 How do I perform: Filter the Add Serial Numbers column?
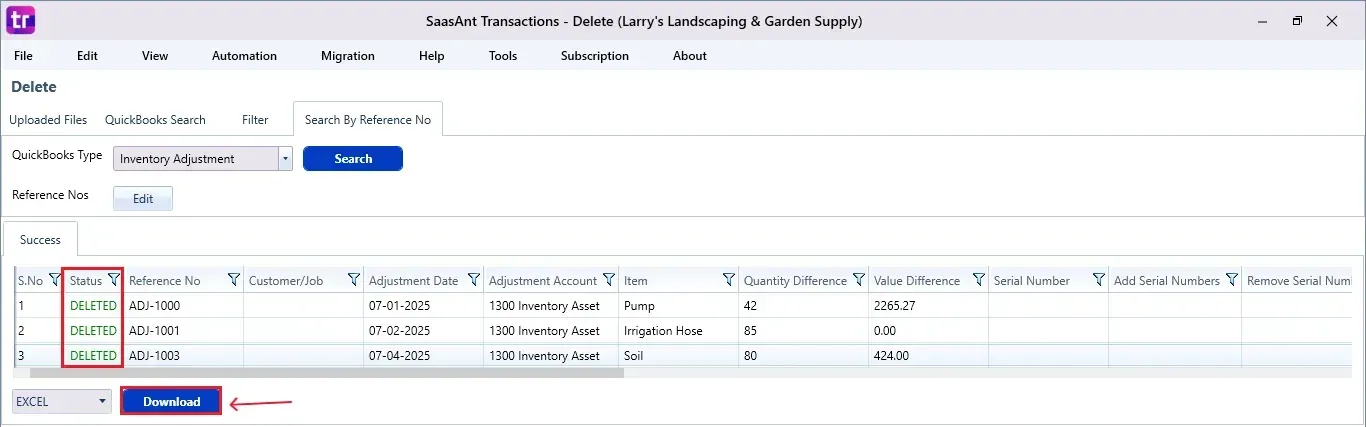1232,281
